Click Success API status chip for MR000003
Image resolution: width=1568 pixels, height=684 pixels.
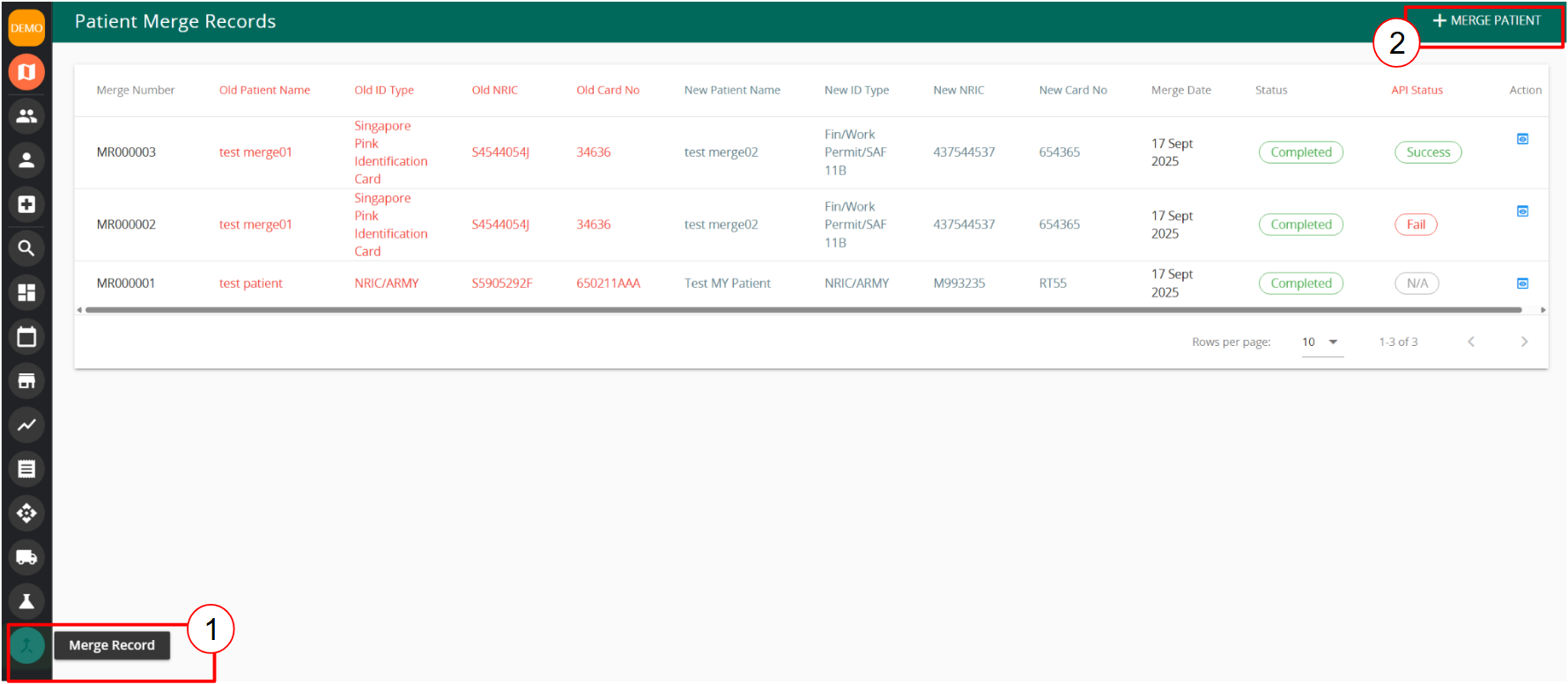click(1428, 152)
